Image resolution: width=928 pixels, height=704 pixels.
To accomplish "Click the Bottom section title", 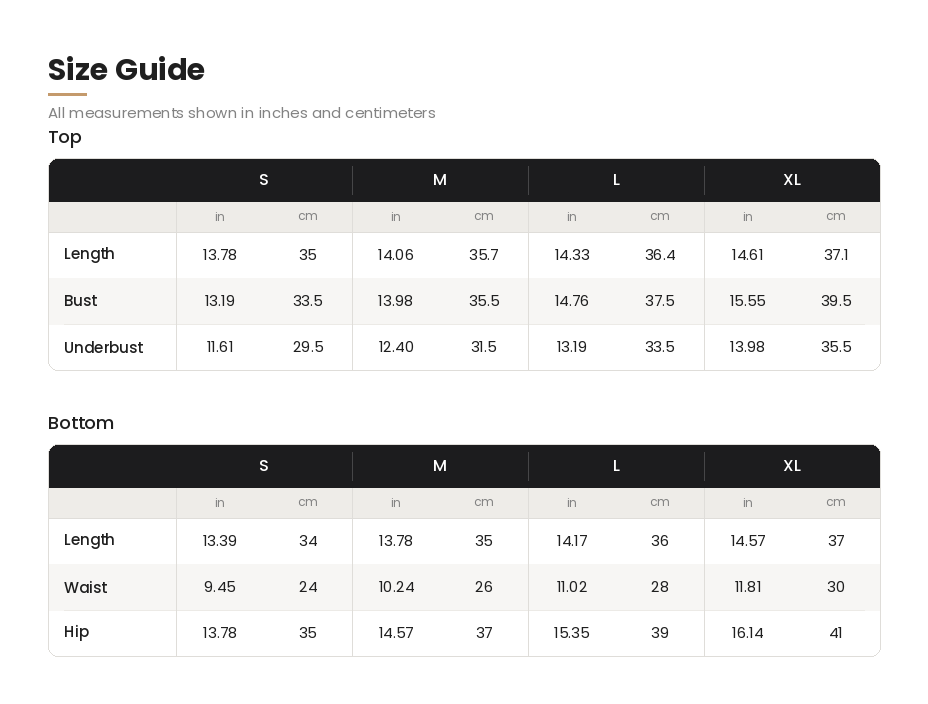I will pos(80,423).
